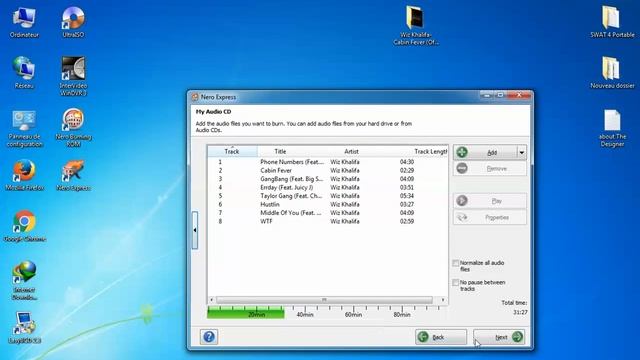Select track Phone Numbers (Feat...
640x360 pixels.
(x=327, y=162)
